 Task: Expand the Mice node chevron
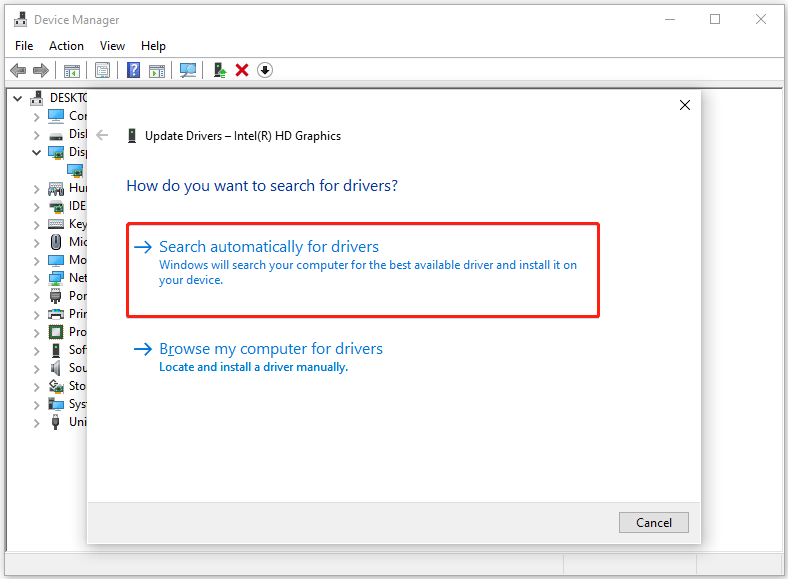pos(36,243)
